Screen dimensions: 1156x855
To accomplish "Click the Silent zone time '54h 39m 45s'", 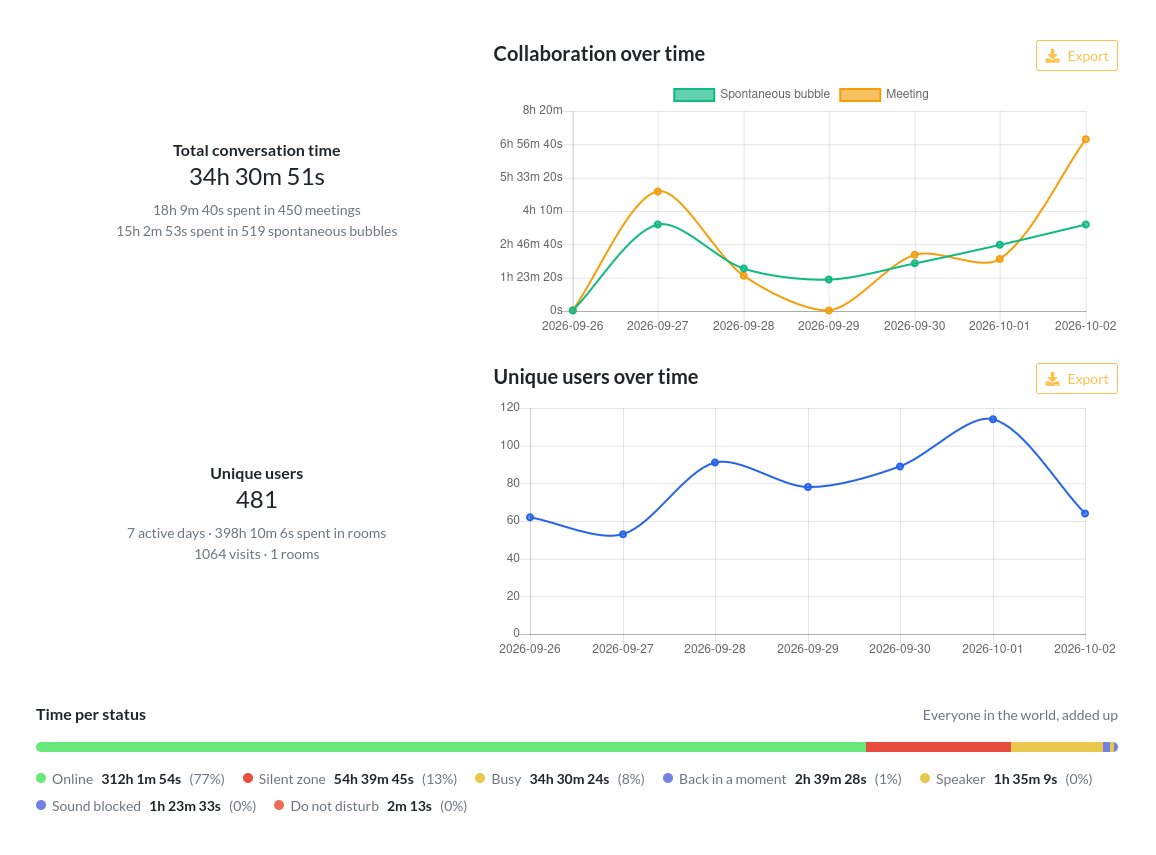I will [x=374, y=779].
